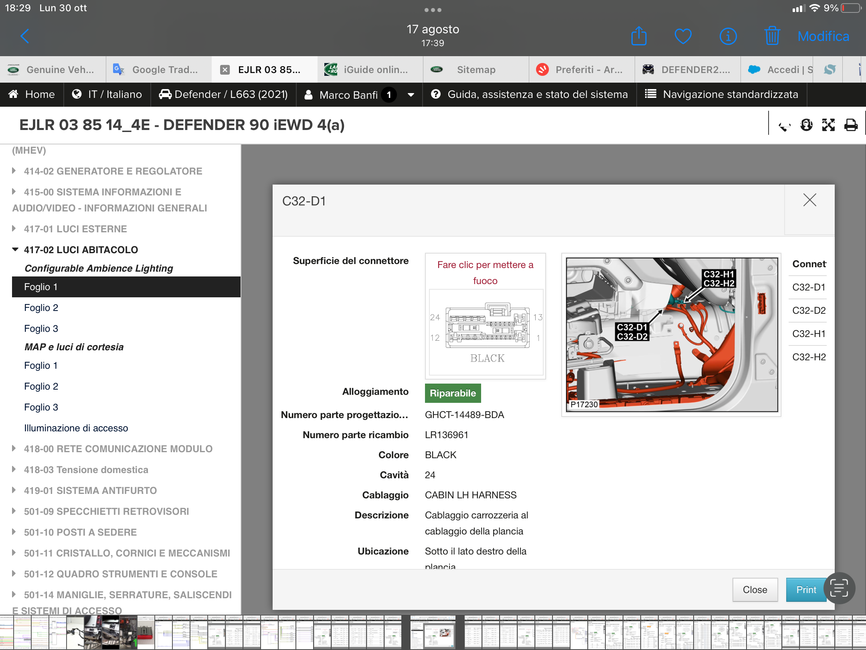The height and width of the screenshot is (650, 866).
Task: Open Guida, assistenza e stato del sistema
Action: [530, 94]
